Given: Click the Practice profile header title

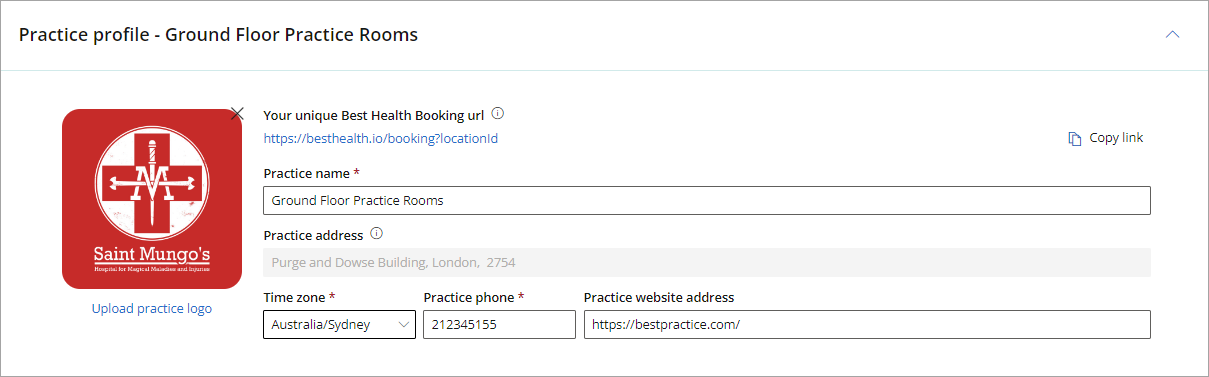Looking at the screenshot, I should [x=218, y=34].
